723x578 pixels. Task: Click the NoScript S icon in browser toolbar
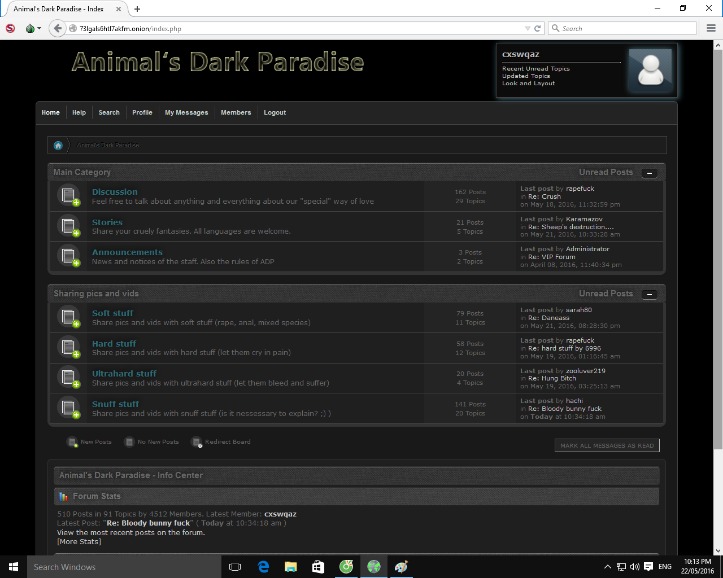click(10, 29)
